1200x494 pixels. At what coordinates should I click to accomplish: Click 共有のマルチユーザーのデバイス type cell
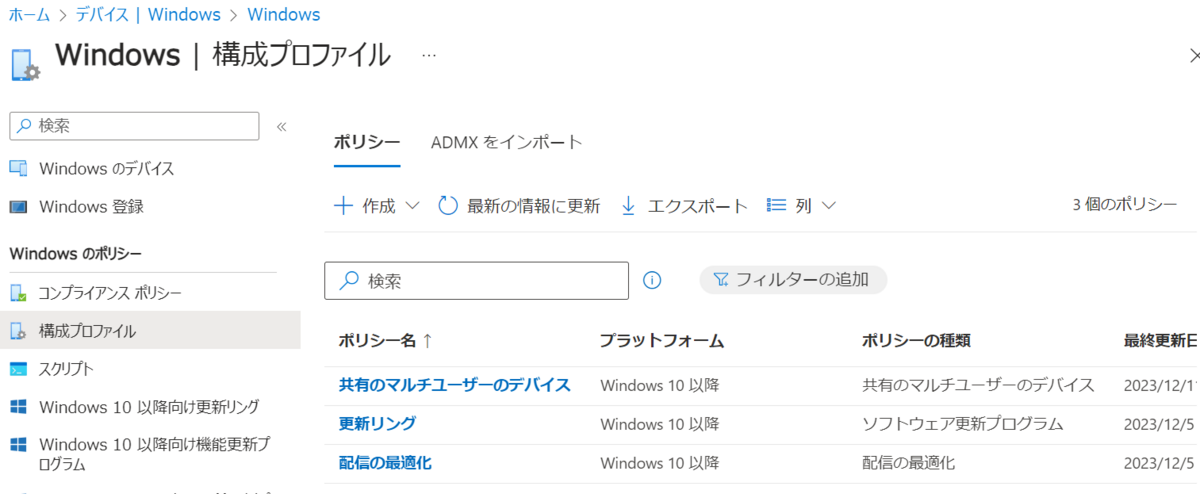coord(978,385)
